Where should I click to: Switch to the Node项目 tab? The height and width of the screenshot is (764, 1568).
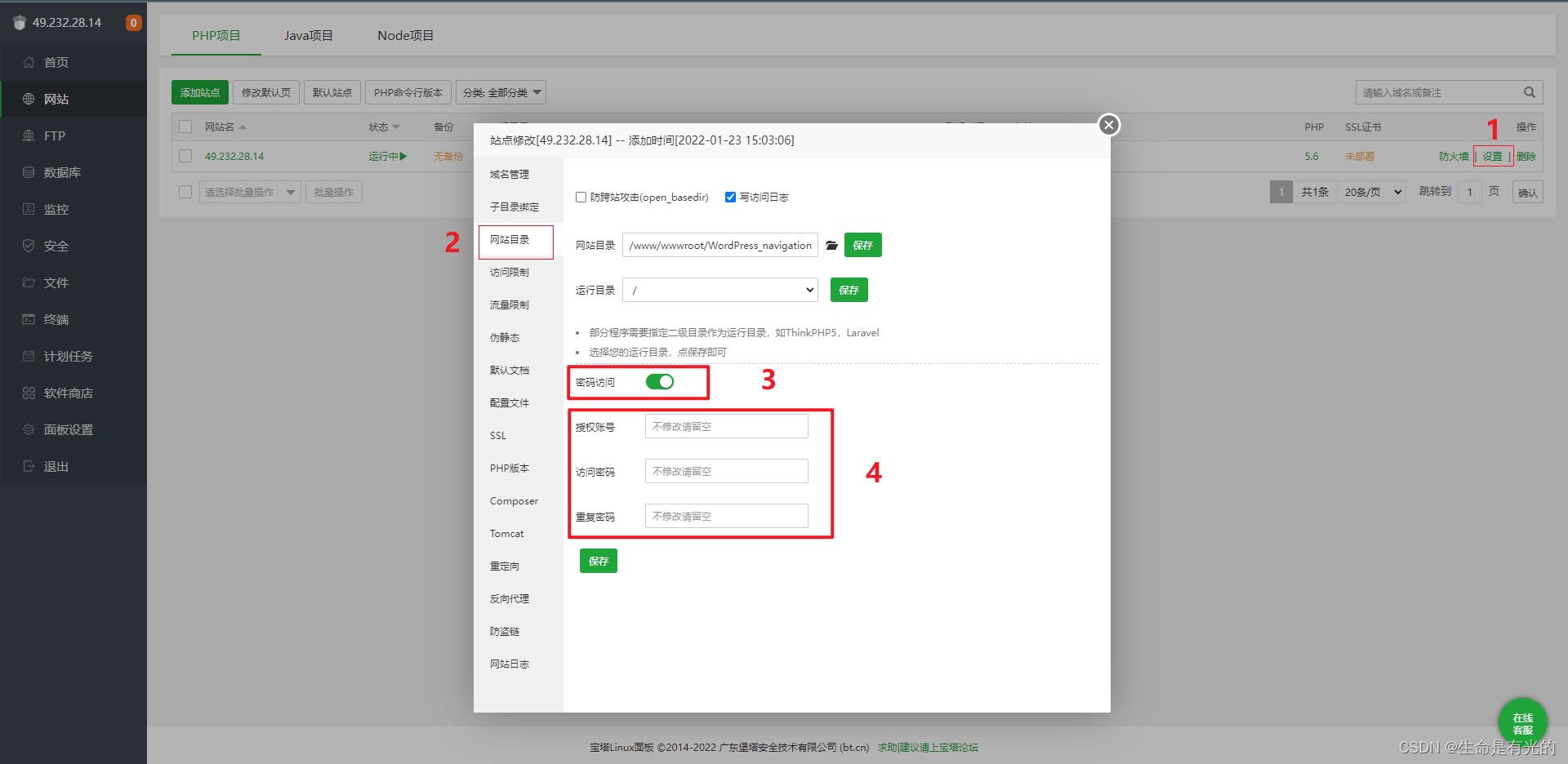click(405, 35)
